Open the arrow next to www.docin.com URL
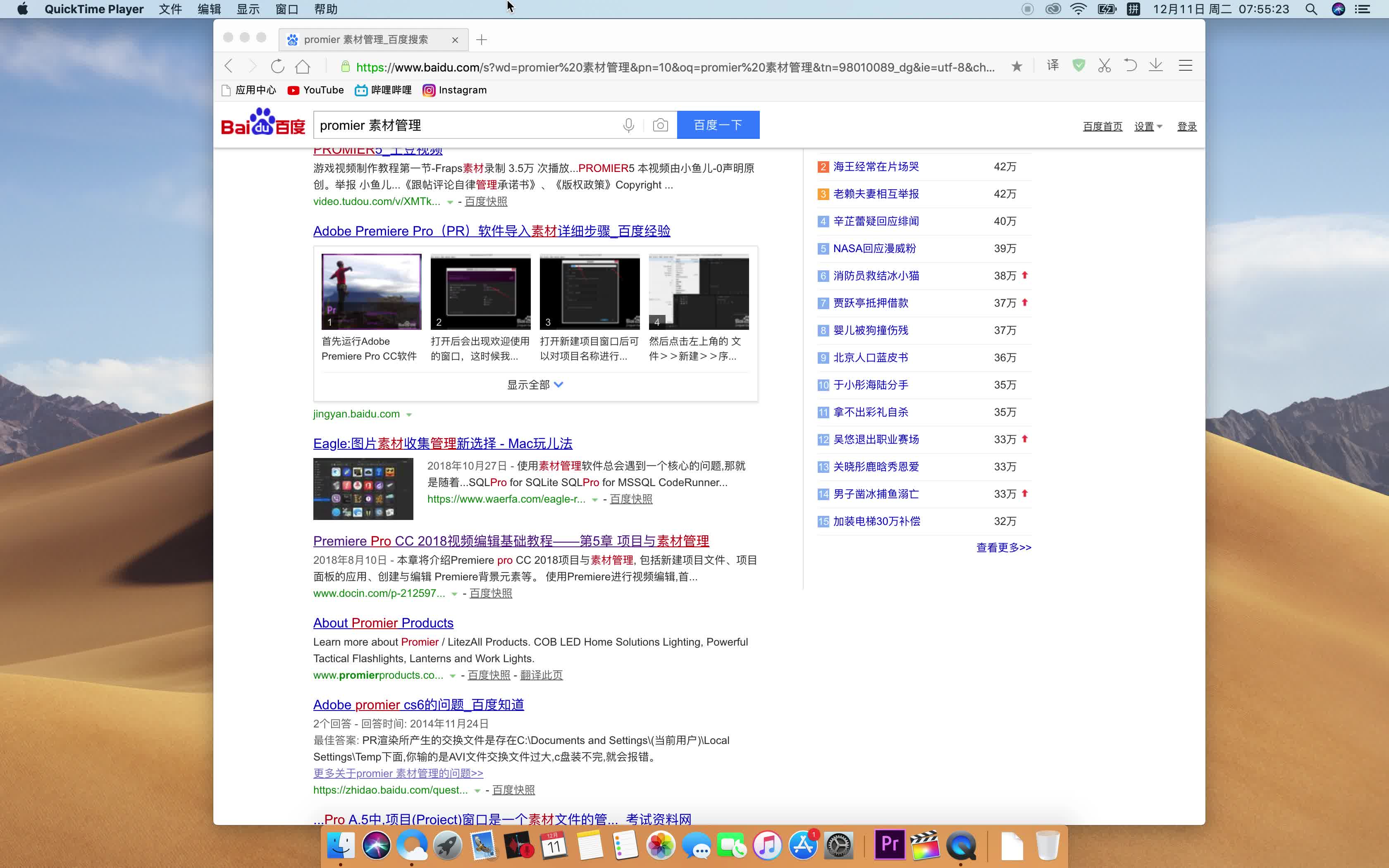Viewport: 1389px width, 868px height. click(455, 594)
